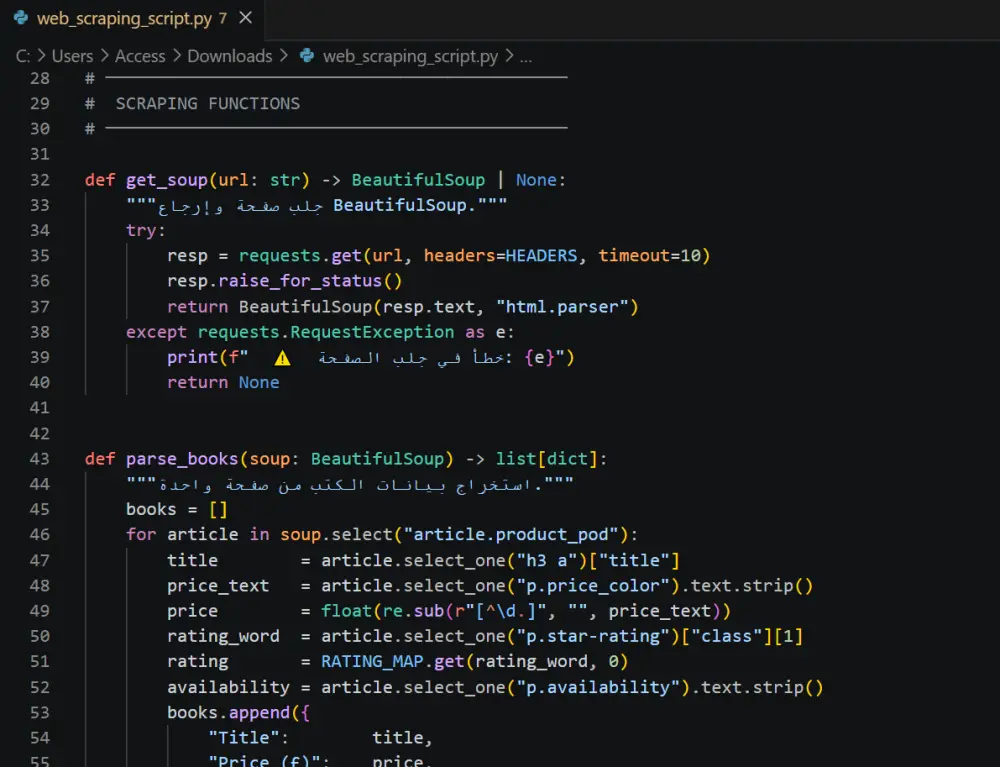Click the "p.star-rating" selector string
The image size is (1000, 767).
592,636
